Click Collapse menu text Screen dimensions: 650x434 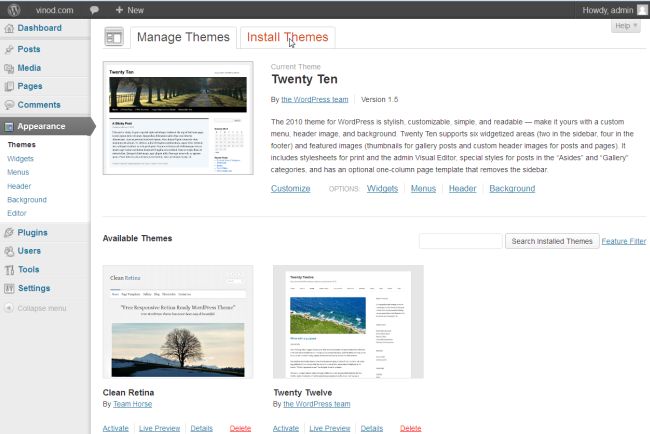42,308
